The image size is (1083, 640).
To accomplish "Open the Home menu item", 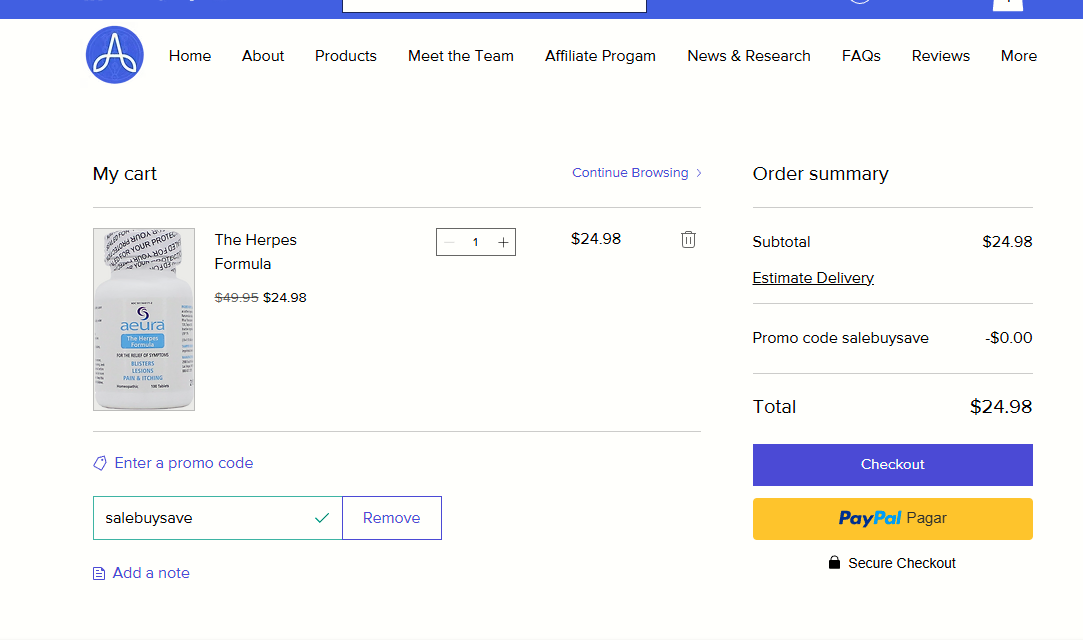I will (x=190, y=56).
